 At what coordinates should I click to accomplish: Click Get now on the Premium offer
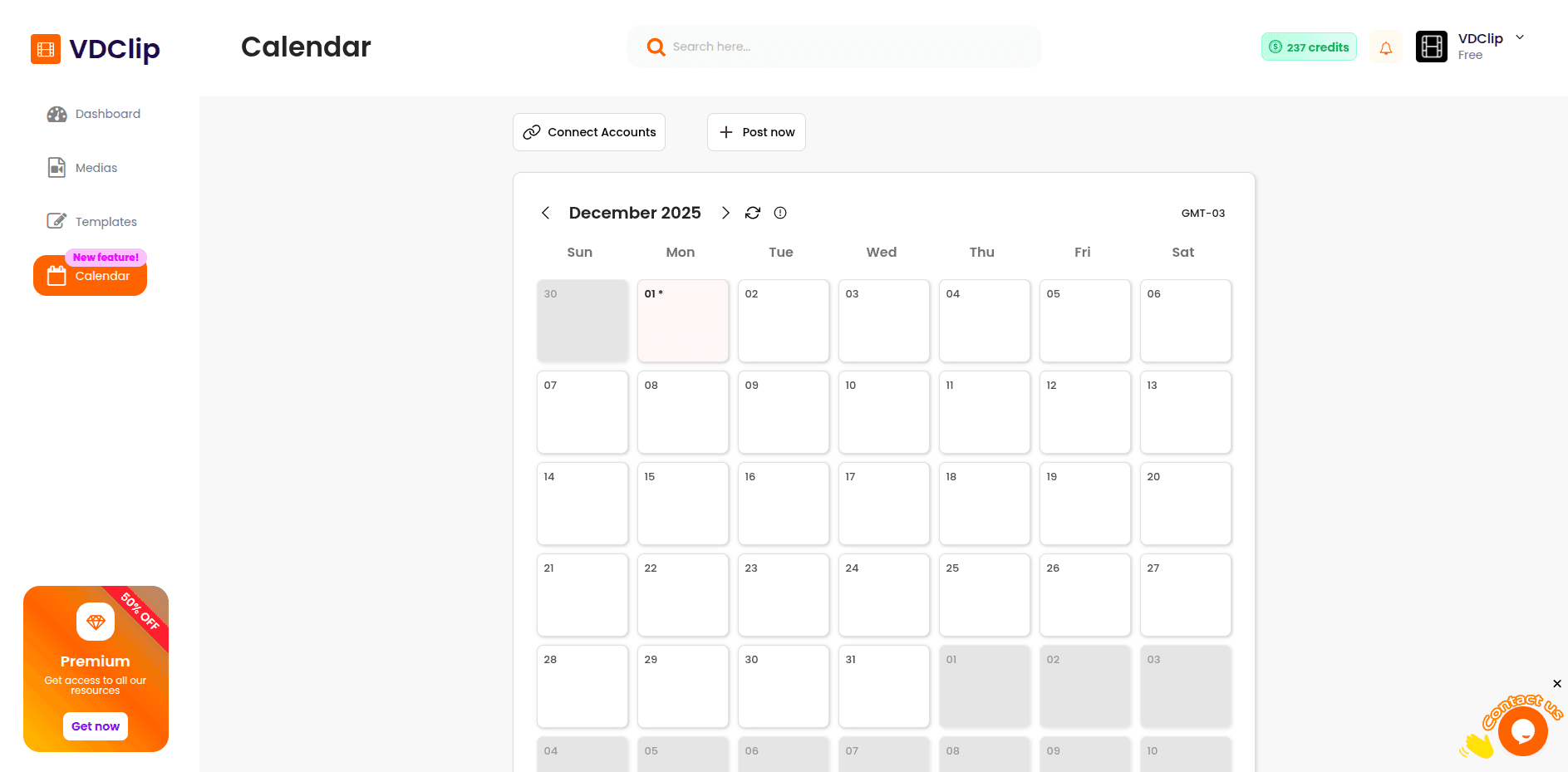point(95,725)
